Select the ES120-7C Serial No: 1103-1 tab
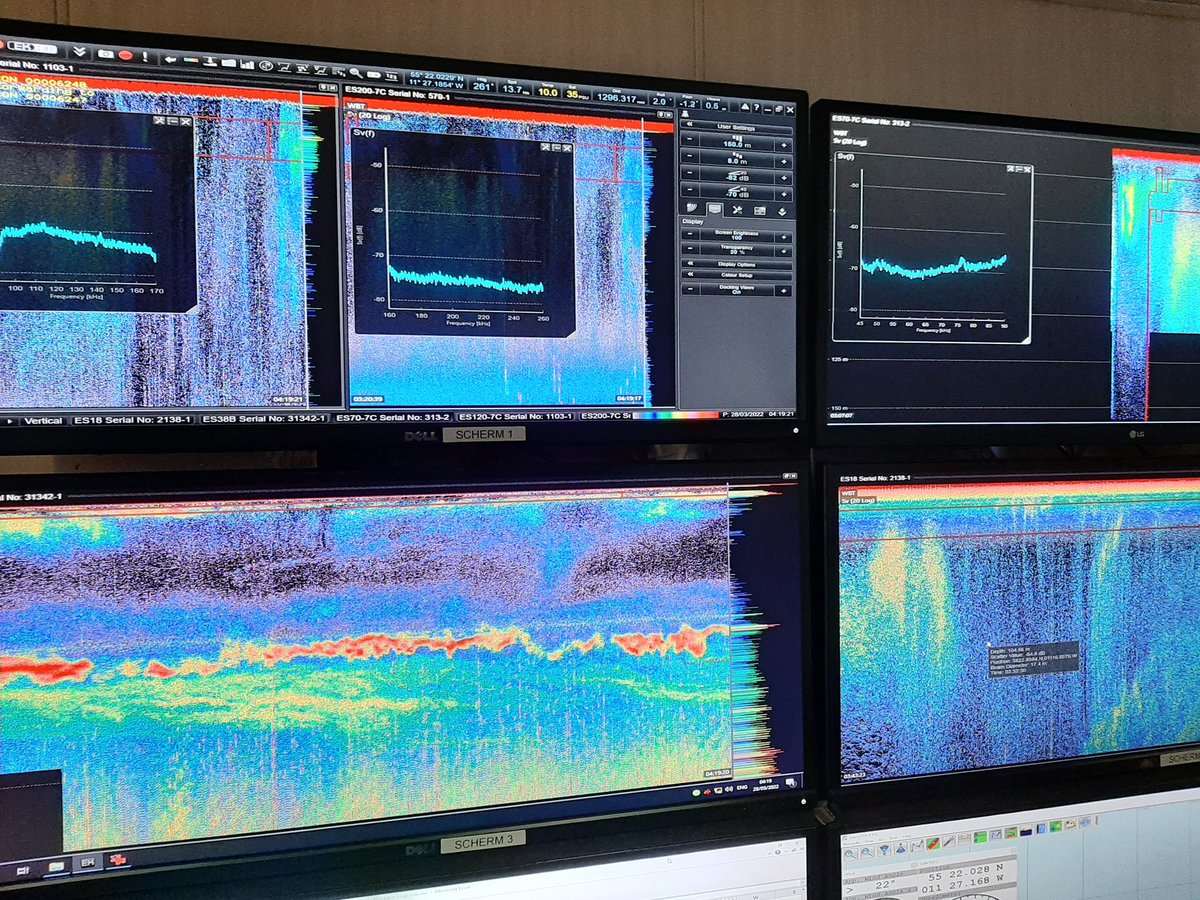The width and height of the screenshot is (1200, 900). [515, 416]
